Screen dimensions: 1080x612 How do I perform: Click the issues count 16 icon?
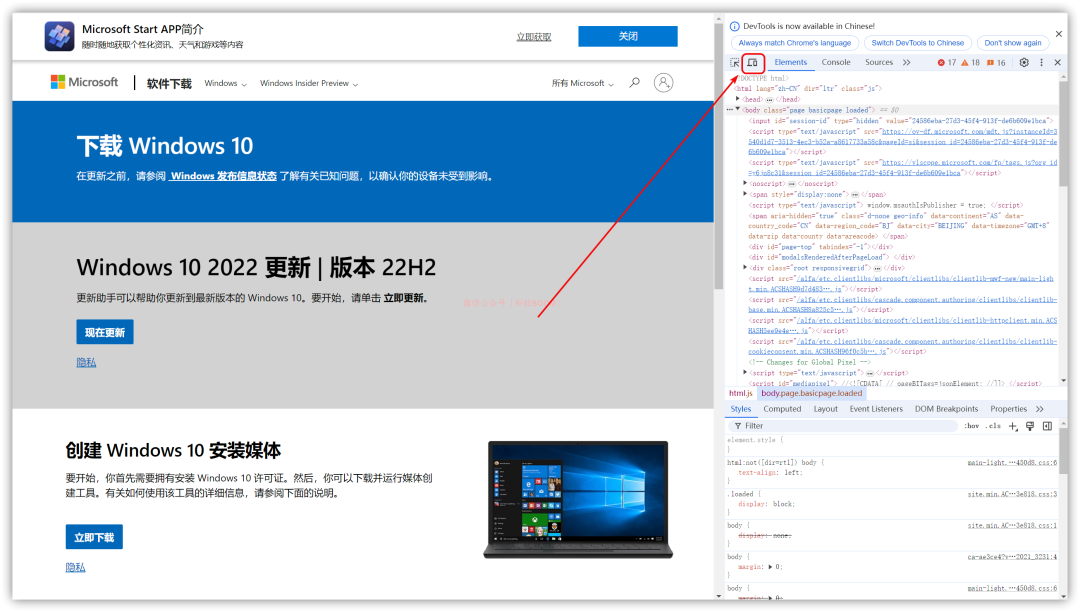[x=997, y=63]
